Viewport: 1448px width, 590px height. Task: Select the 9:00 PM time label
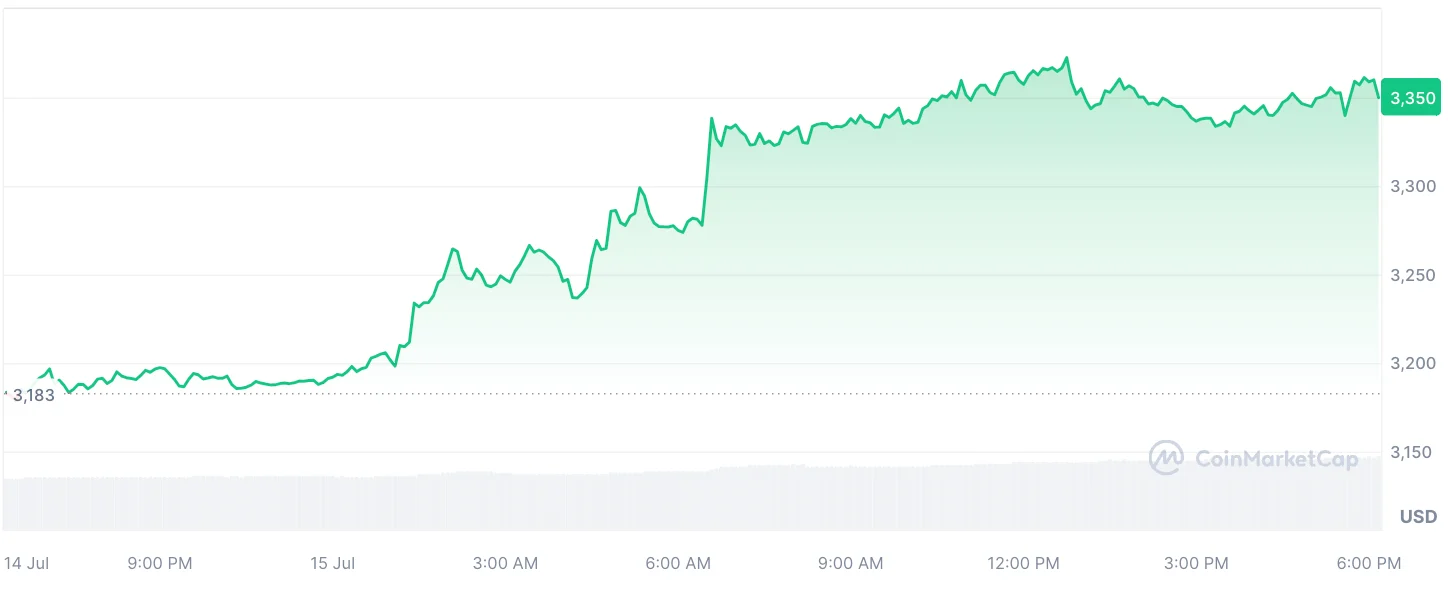click(x=160, y=563)
